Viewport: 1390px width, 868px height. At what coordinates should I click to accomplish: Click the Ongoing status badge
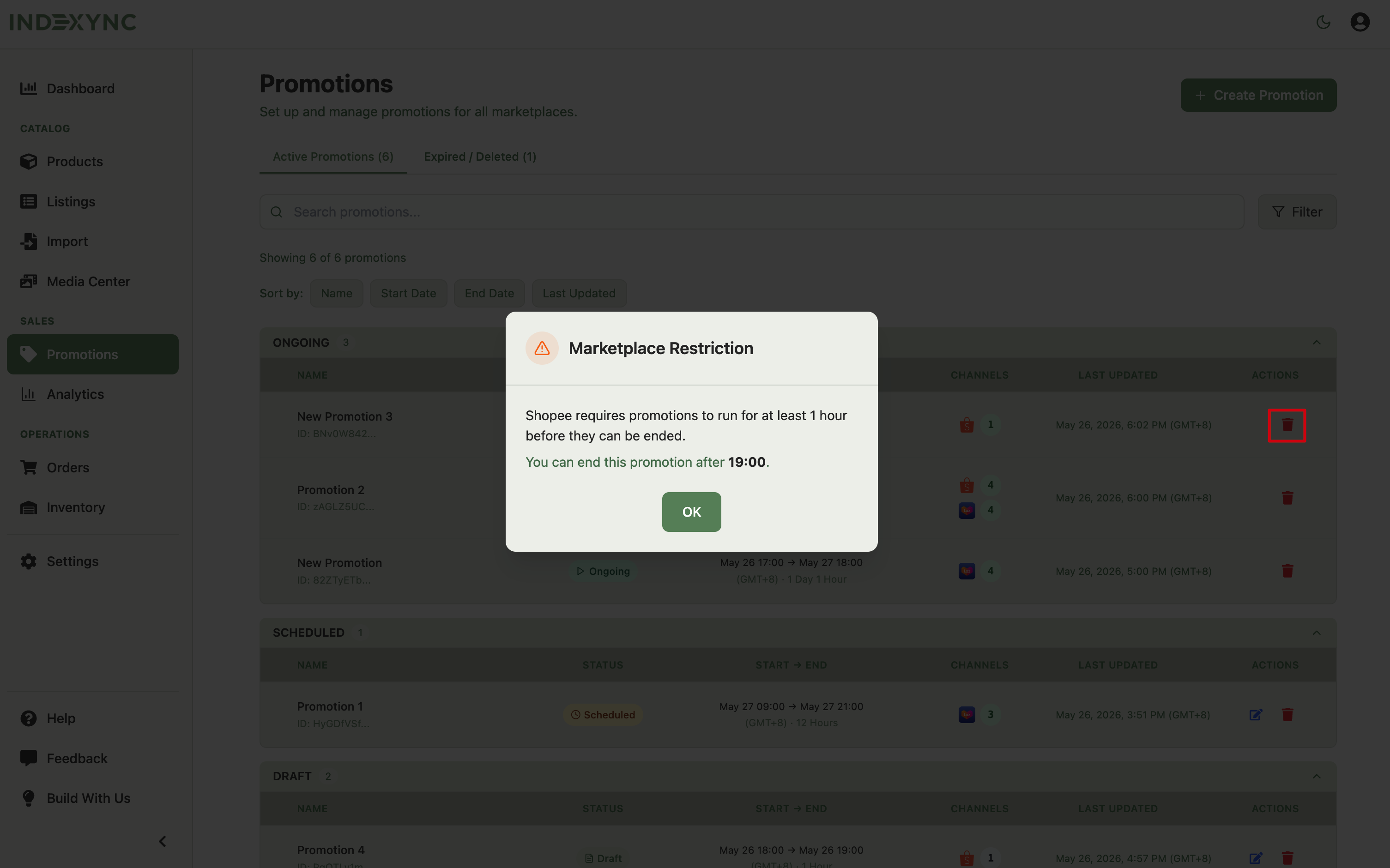coord(603,571)
